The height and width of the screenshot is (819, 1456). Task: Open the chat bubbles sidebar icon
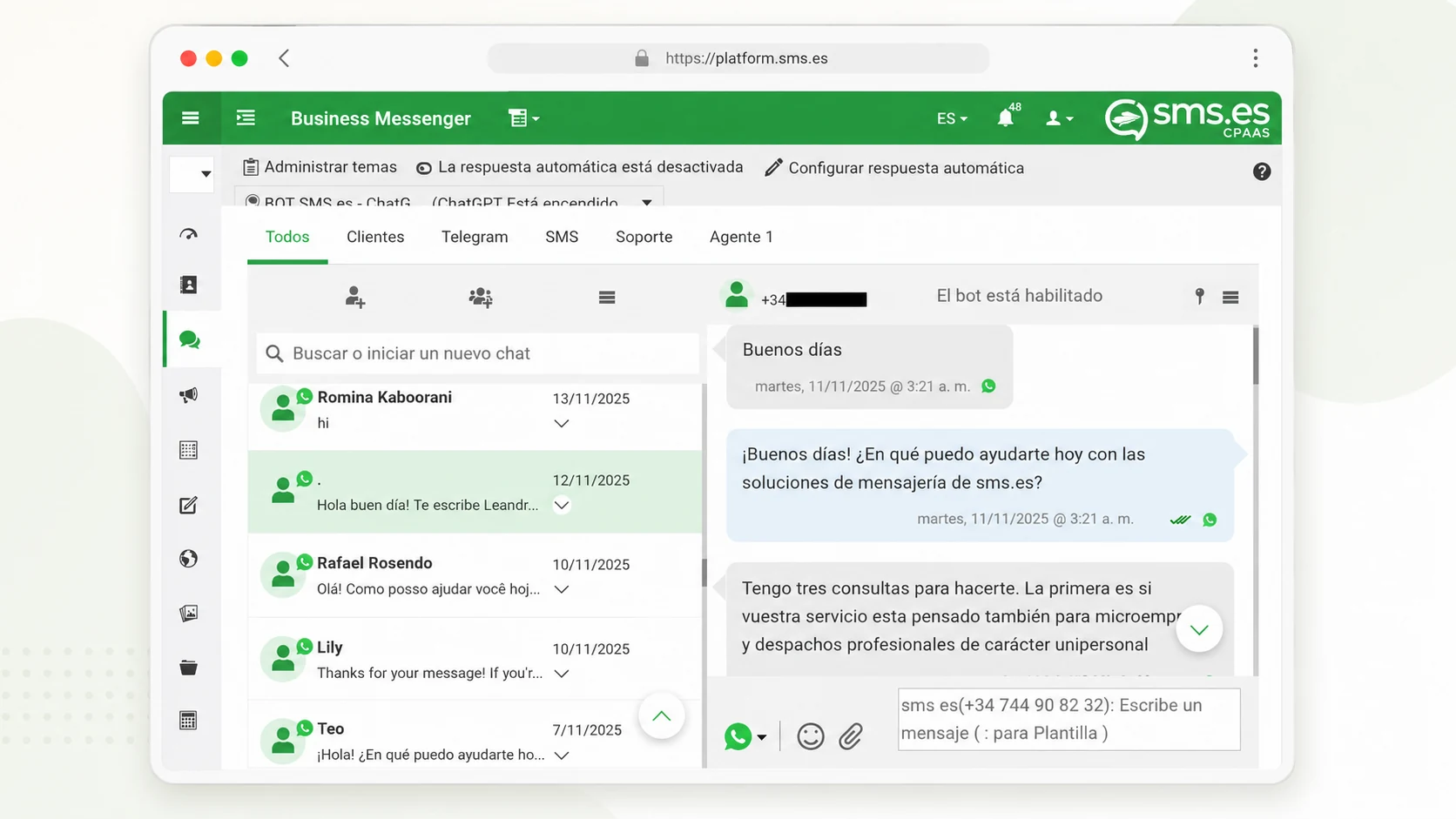point(189,339)
